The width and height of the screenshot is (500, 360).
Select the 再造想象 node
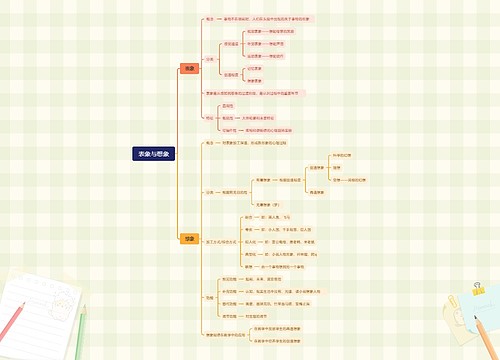point(316,192)
